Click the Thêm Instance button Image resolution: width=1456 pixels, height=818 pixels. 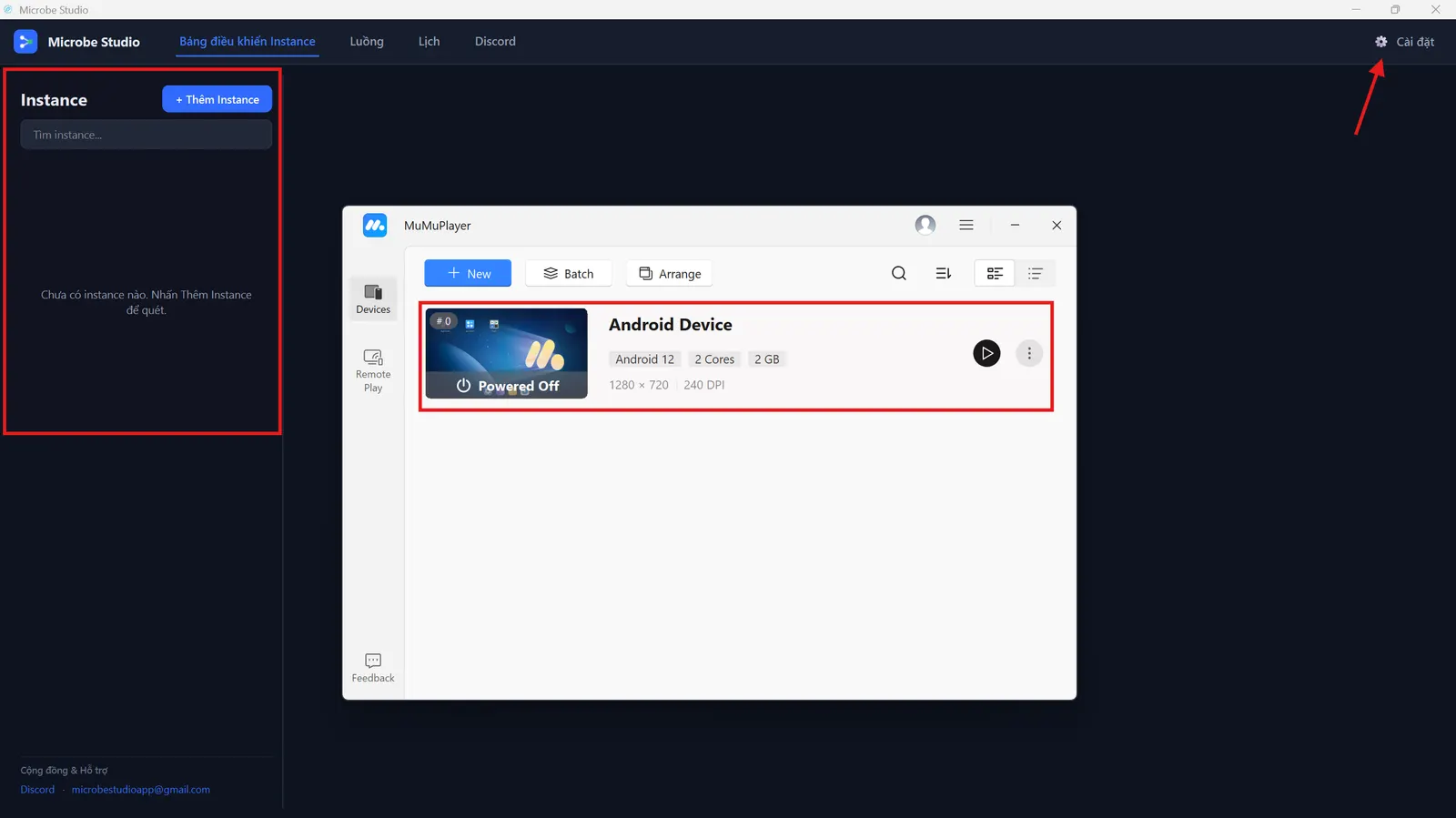point(217,99)
